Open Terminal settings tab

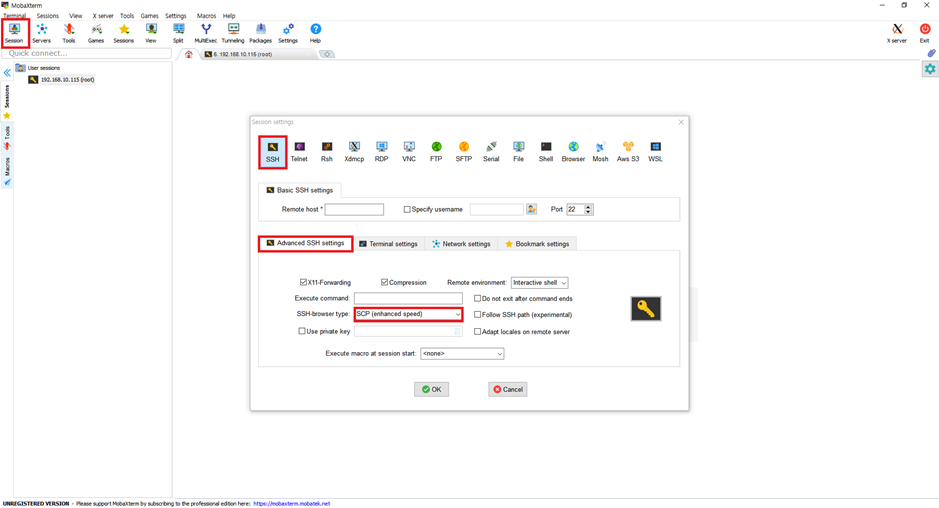(x=388, y=244)
